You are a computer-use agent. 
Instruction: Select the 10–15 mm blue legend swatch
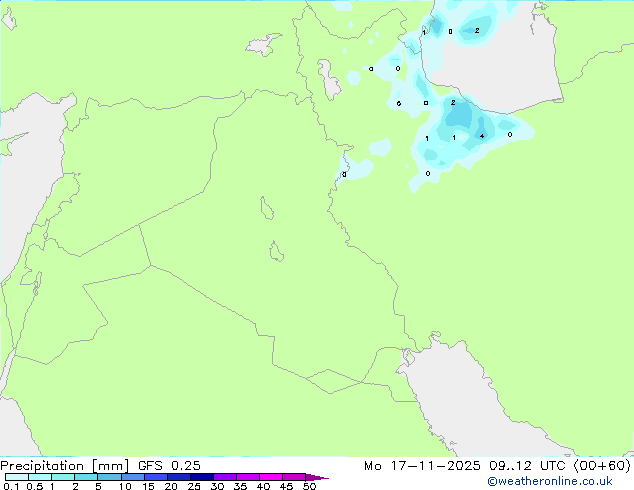pyautogui.click(x=133, y=477)
